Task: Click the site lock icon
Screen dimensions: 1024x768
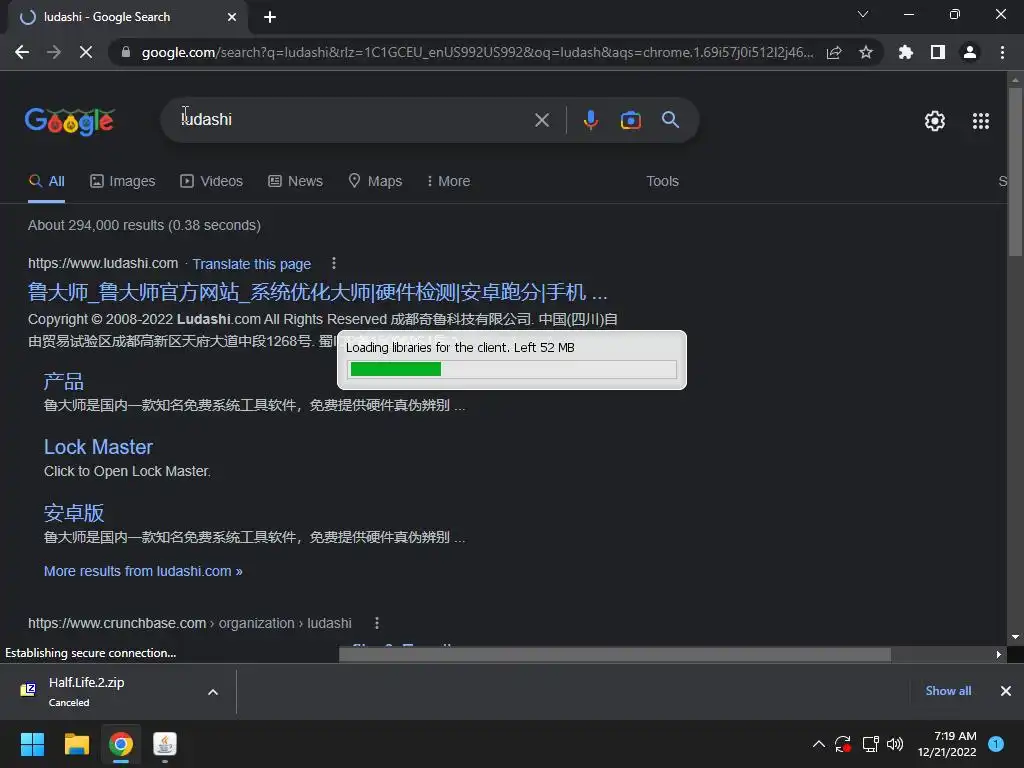Action: click(x=126, y=52)
